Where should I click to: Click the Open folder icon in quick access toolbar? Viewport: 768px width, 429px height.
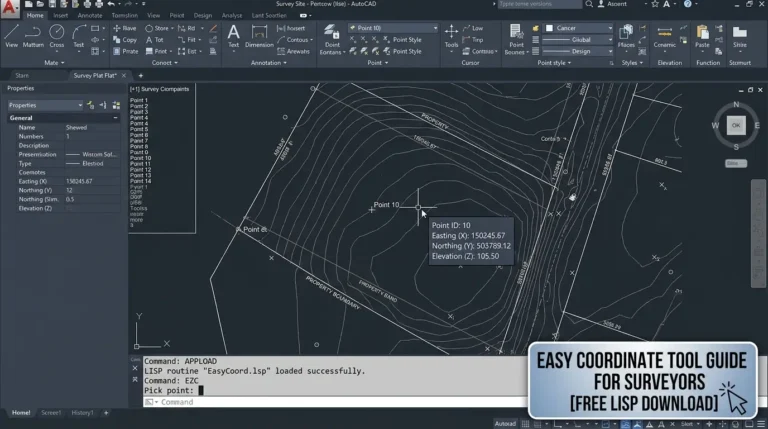tap(40, 4)
